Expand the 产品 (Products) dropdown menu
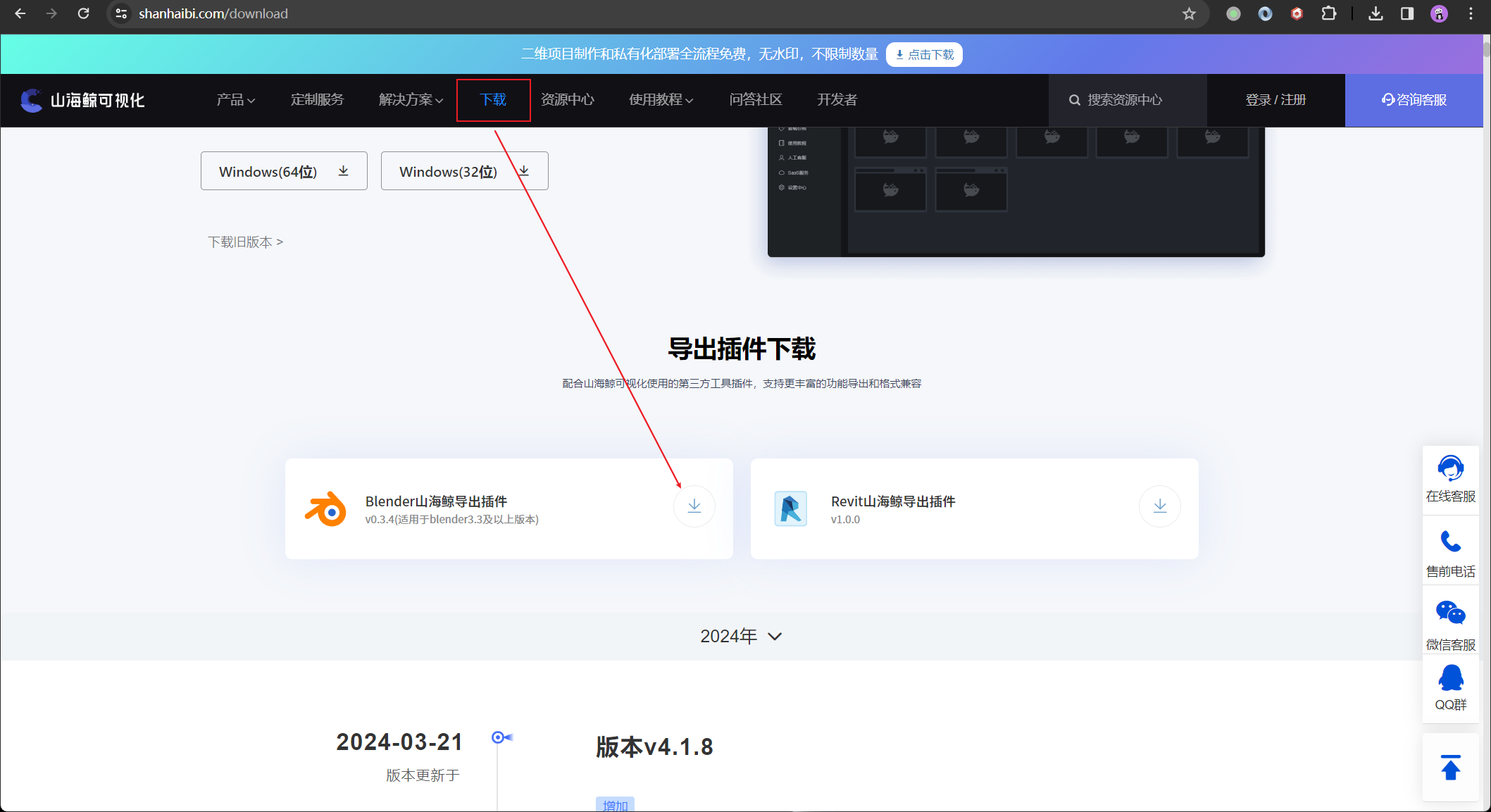This screenshot has width=1491, height=812. tap(235, 100)
